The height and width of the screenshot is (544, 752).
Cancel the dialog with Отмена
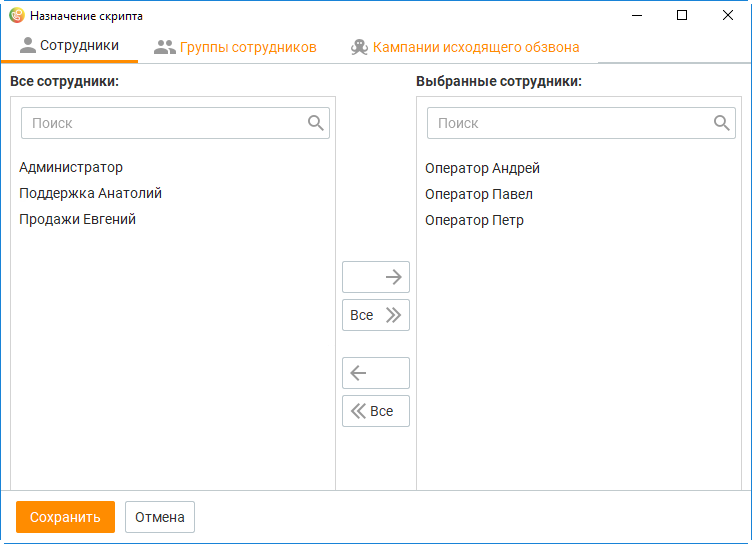click(x=160, y=517)
